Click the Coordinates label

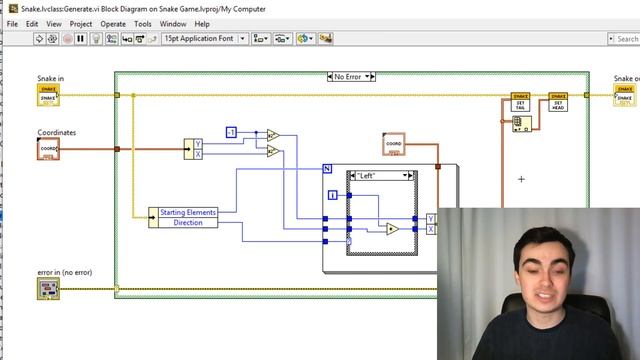[x=57, y=133]
